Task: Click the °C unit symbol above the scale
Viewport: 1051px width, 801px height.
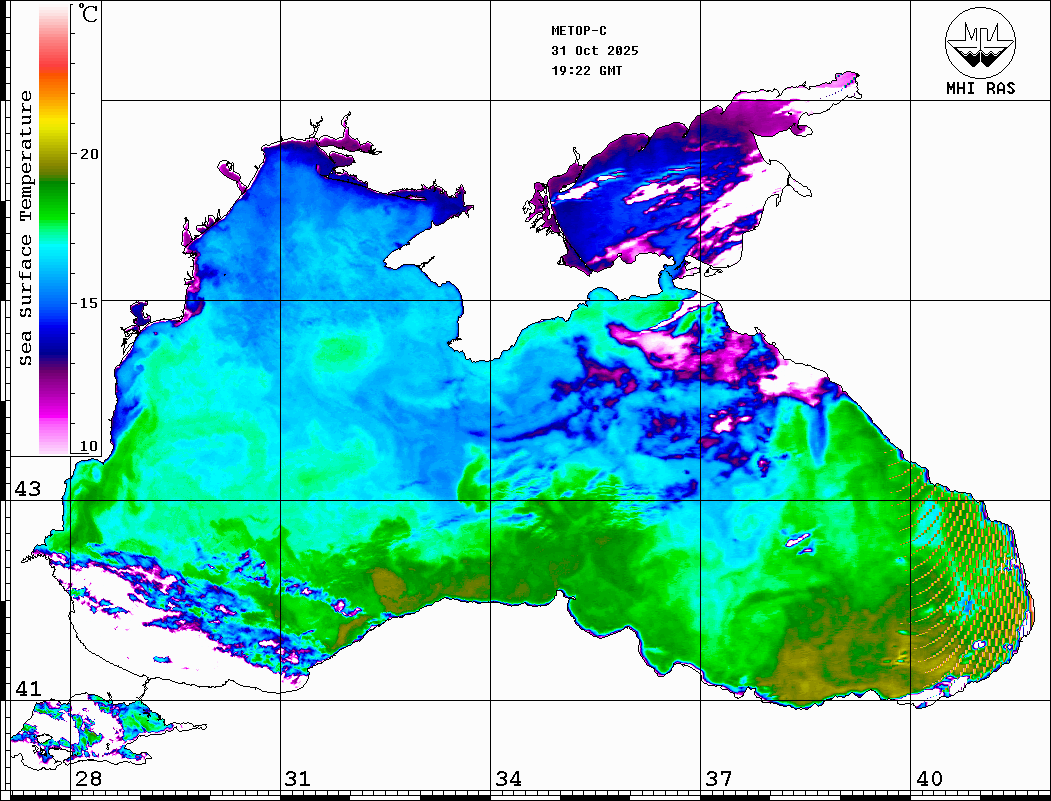Action: pyautogui.click(x=89, y=16)
